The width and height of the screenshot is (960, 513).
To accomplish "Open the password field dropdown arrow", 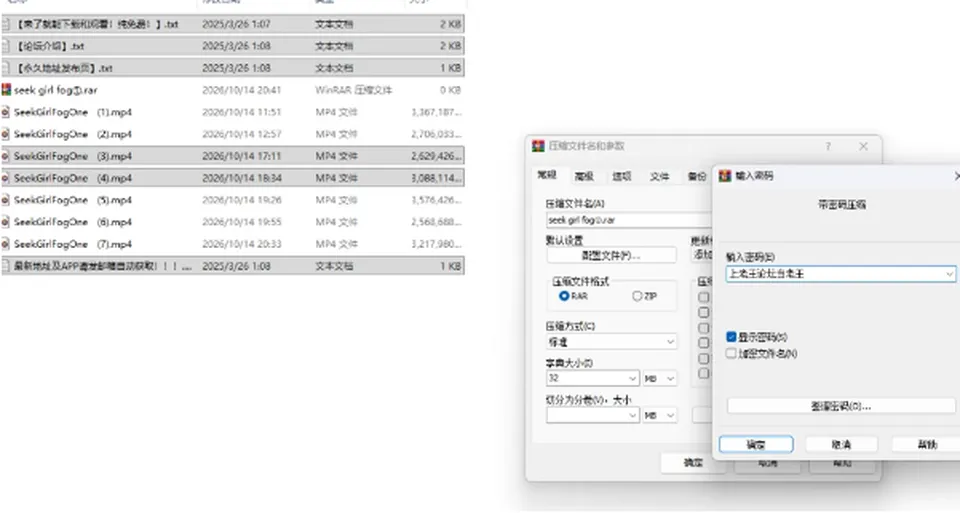I will (949, 274).
